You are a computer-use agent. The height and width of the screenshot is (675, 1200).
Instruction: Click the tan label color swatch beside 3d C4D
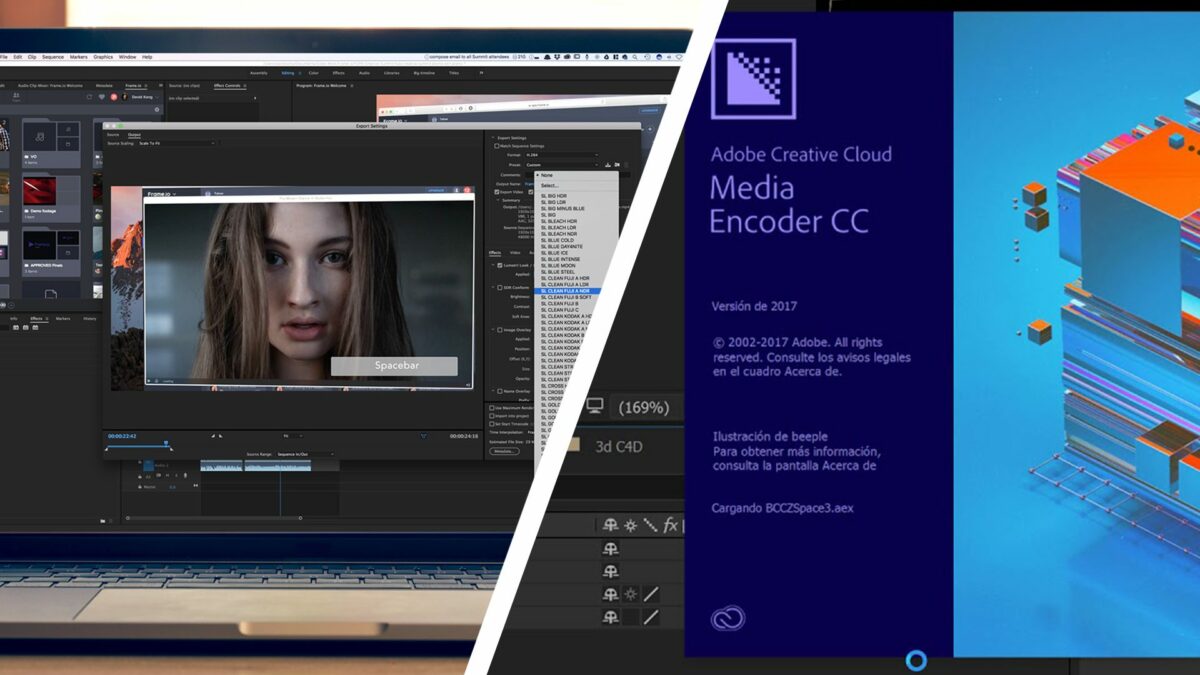pyautogui.click(x=573, y=445)
